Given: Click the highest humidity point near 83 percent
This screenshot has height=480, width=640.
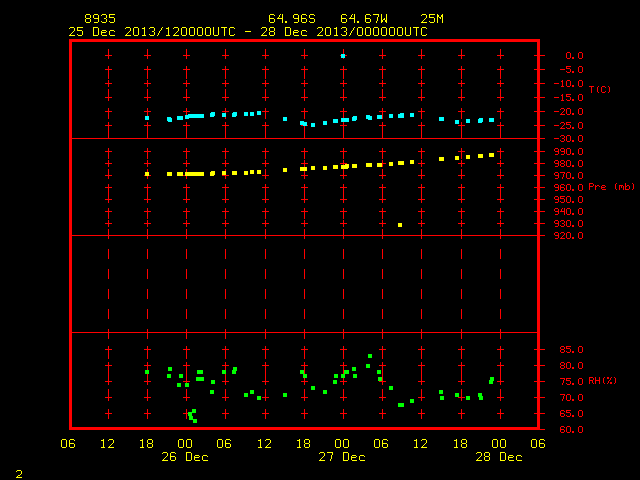Looking at the screenshot, I should pyautogui.click(x=370, y=356).
